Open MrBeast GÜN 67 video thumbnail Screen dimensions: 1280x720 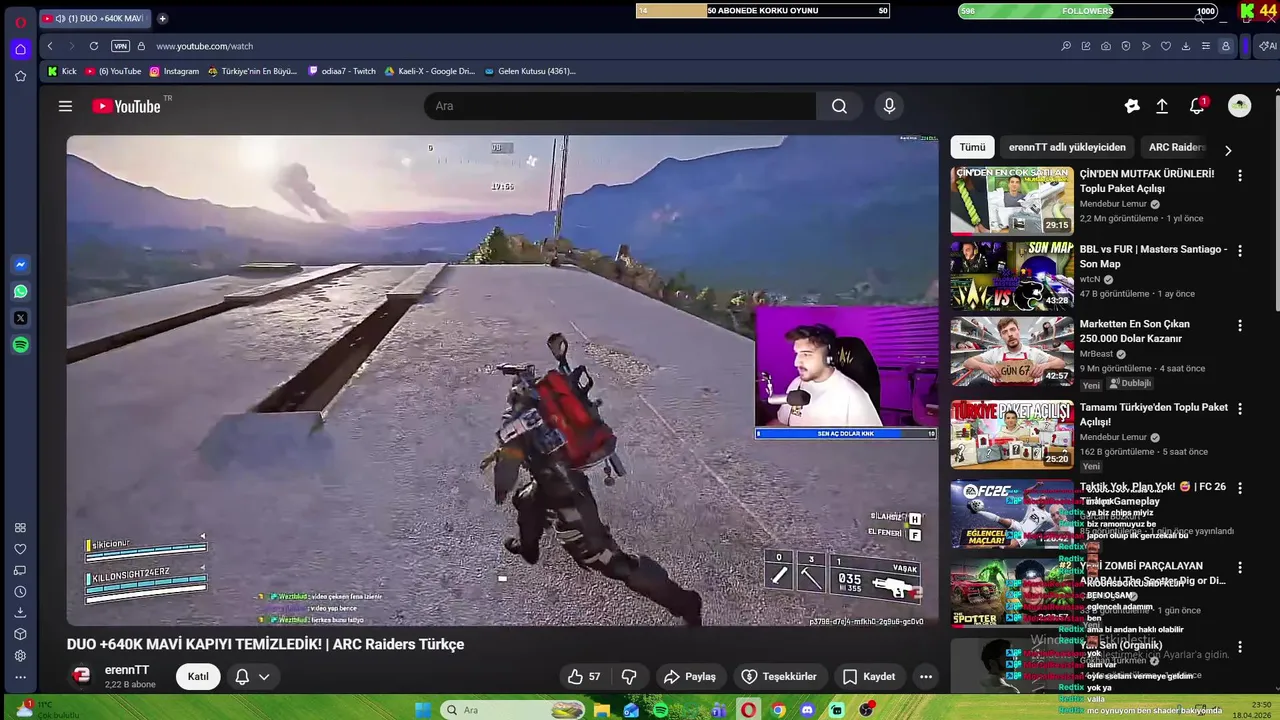click(x=1012, y=351)
